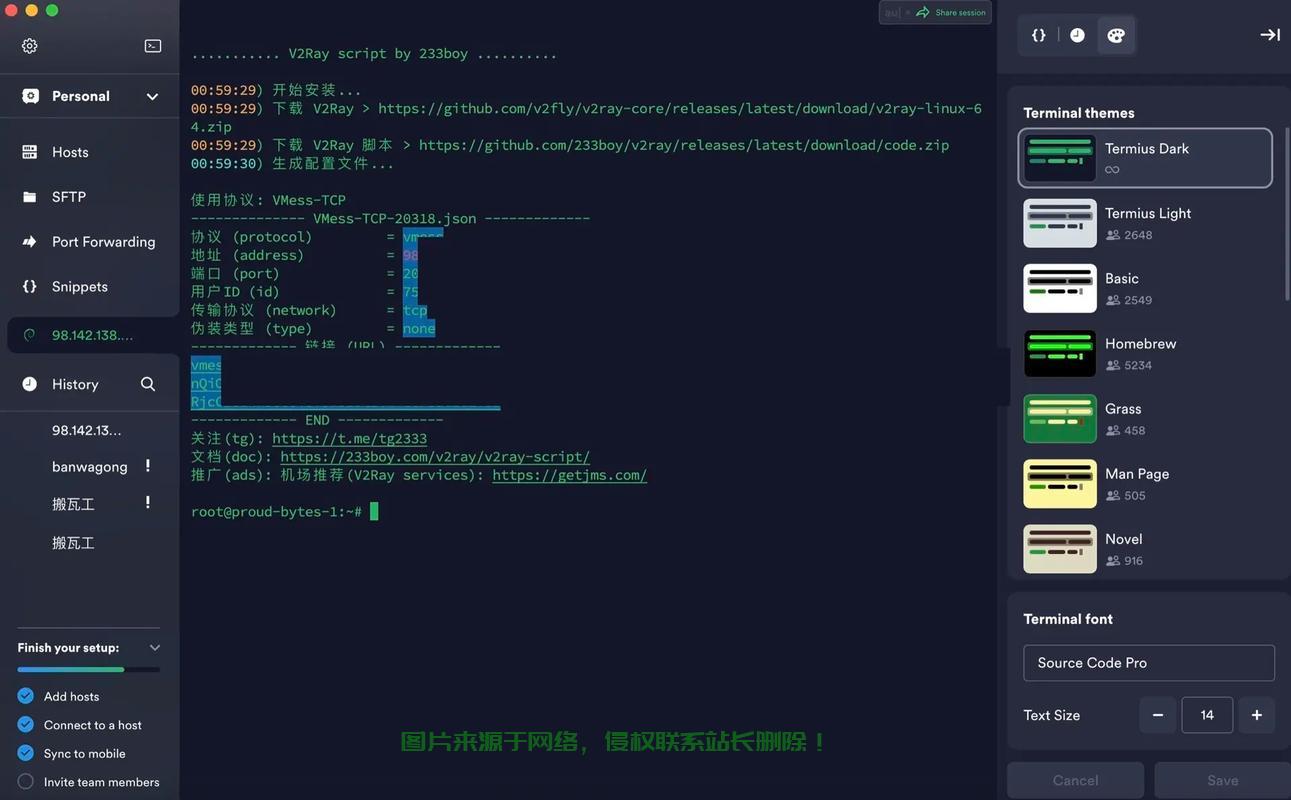Open settings gear icon in sidebar
Viewport: 1291px width, 800px height.
click(x=30, y=46)
